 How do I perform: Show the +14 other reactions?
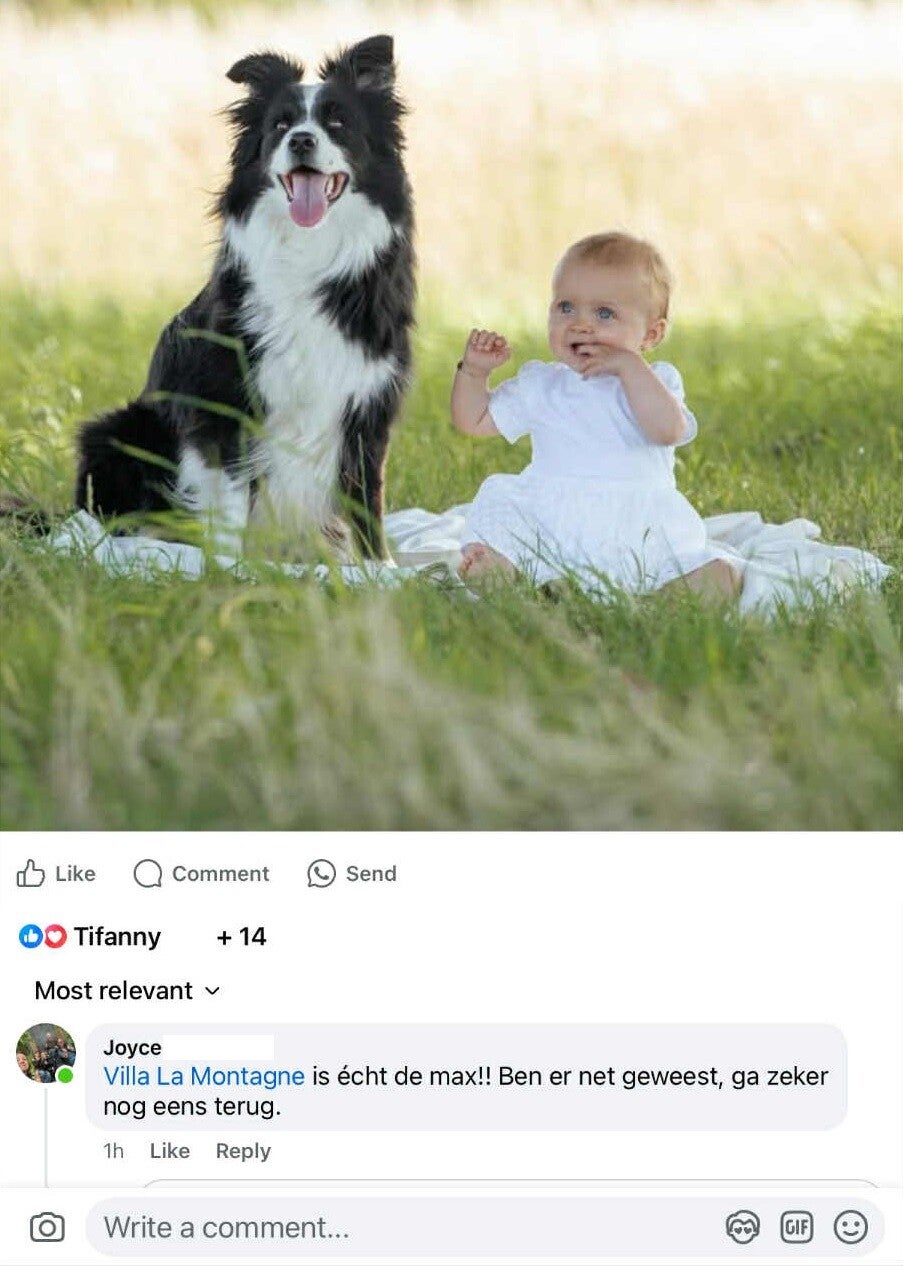(x=241, y=937)
